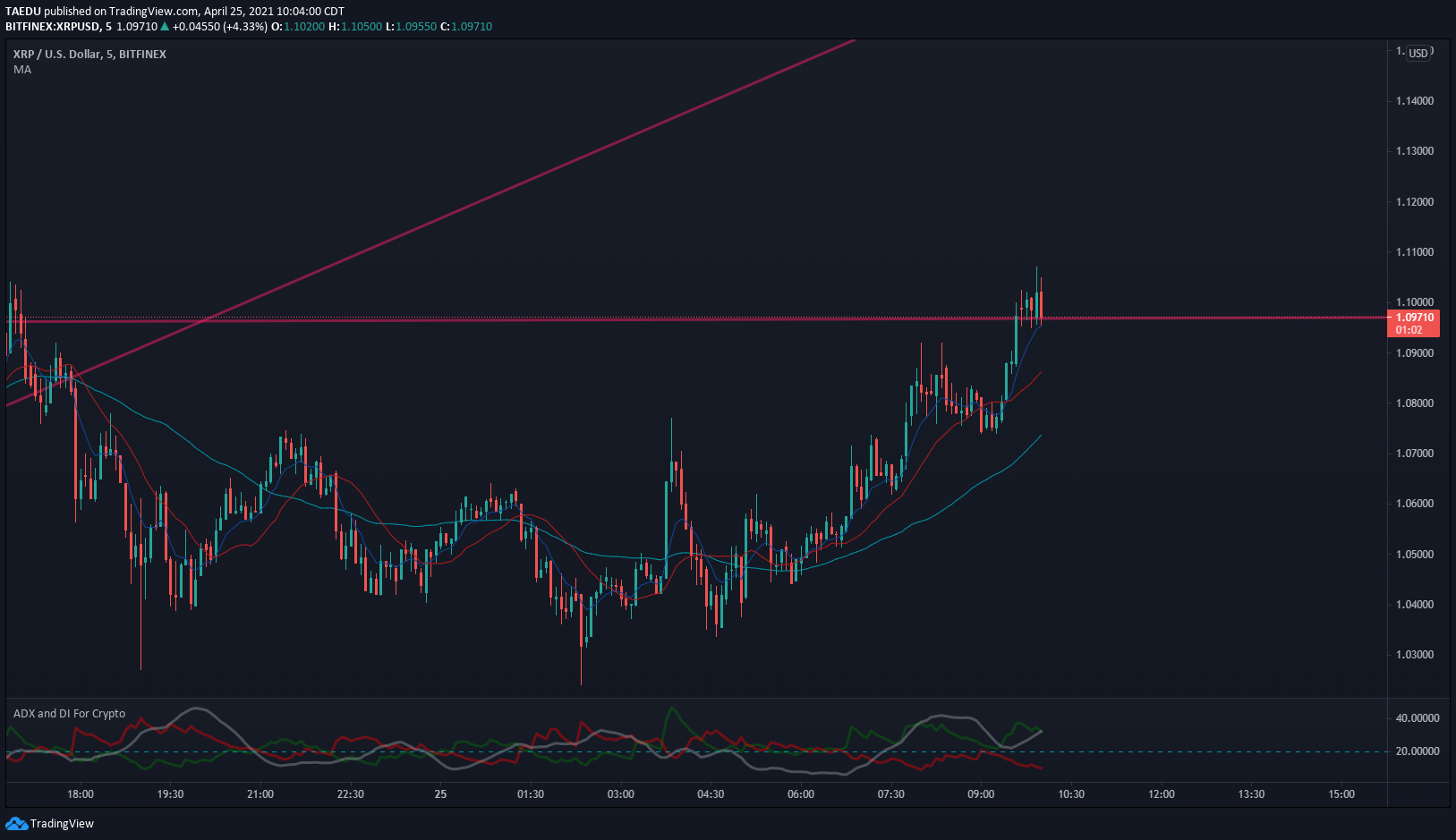
Task: Click the 03:00 time axis label
Action: (621, 794)
